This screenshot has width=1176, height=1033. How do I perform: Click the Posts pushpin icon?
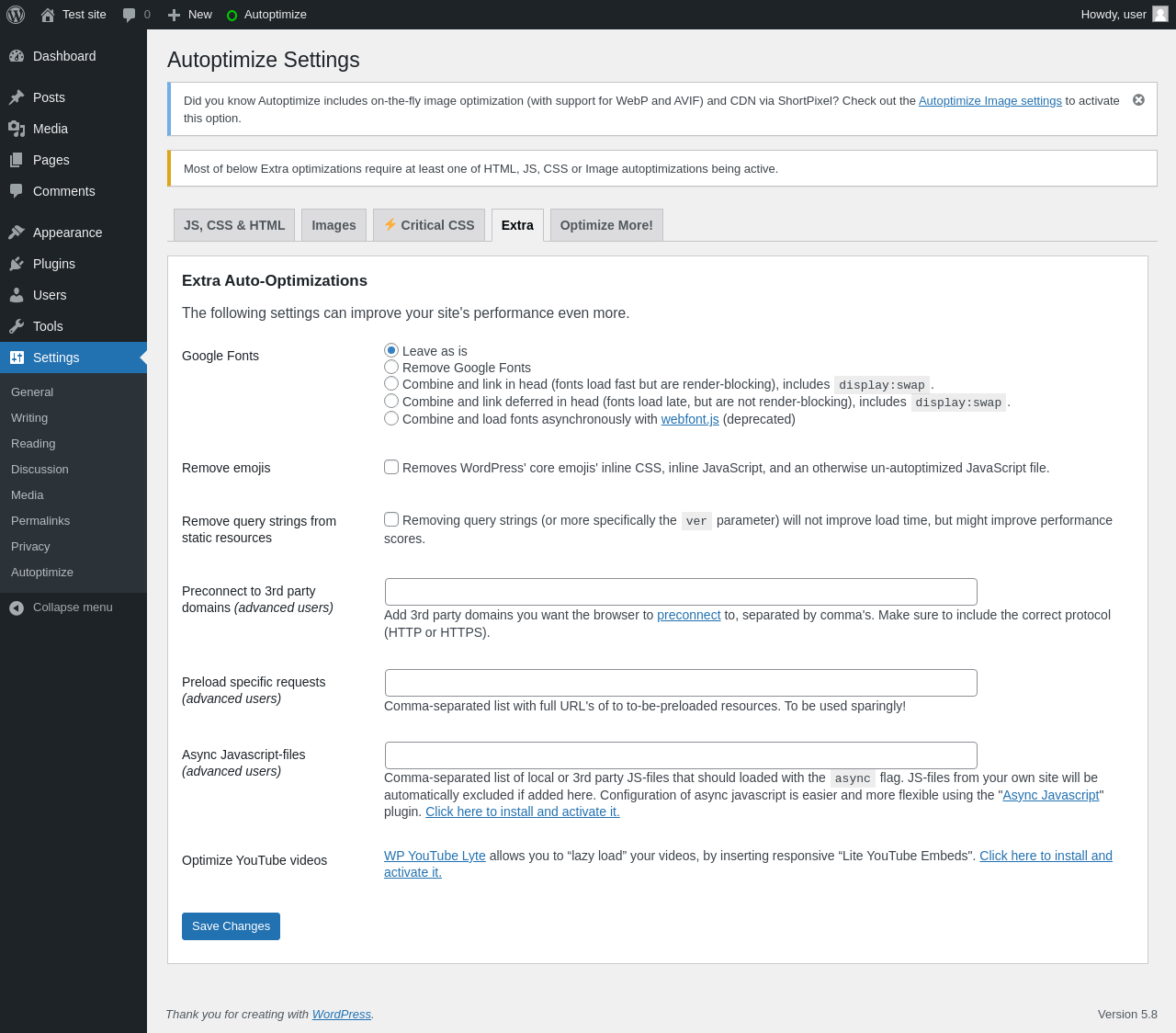point(17,97)
